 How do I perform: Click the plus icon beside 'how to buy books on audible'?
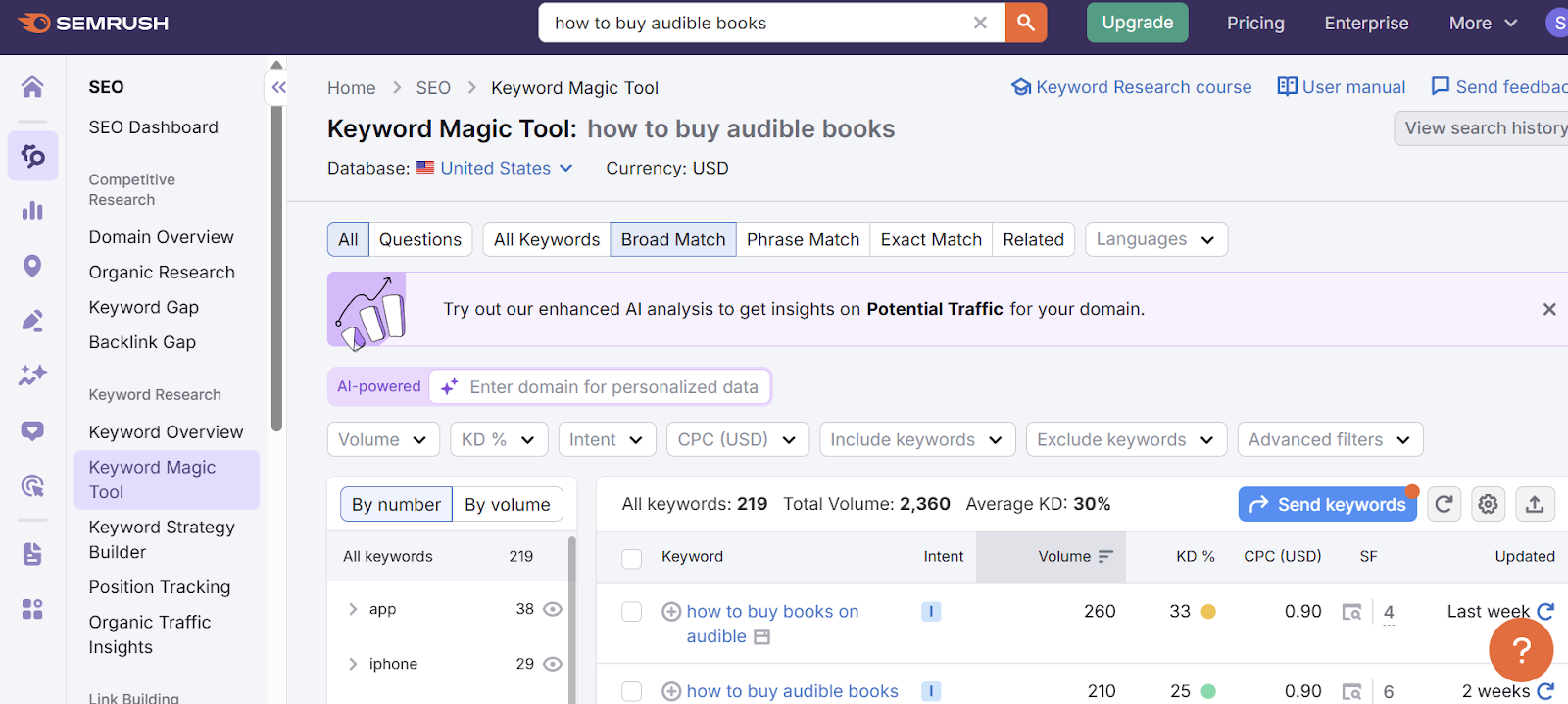coord(671,612)
